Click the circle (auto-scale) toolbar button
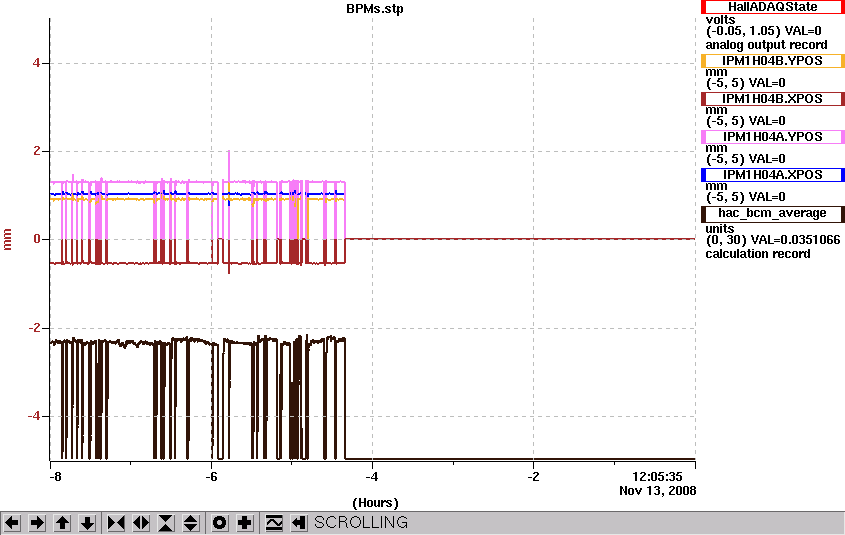845x535 pixels. (219, 523)
